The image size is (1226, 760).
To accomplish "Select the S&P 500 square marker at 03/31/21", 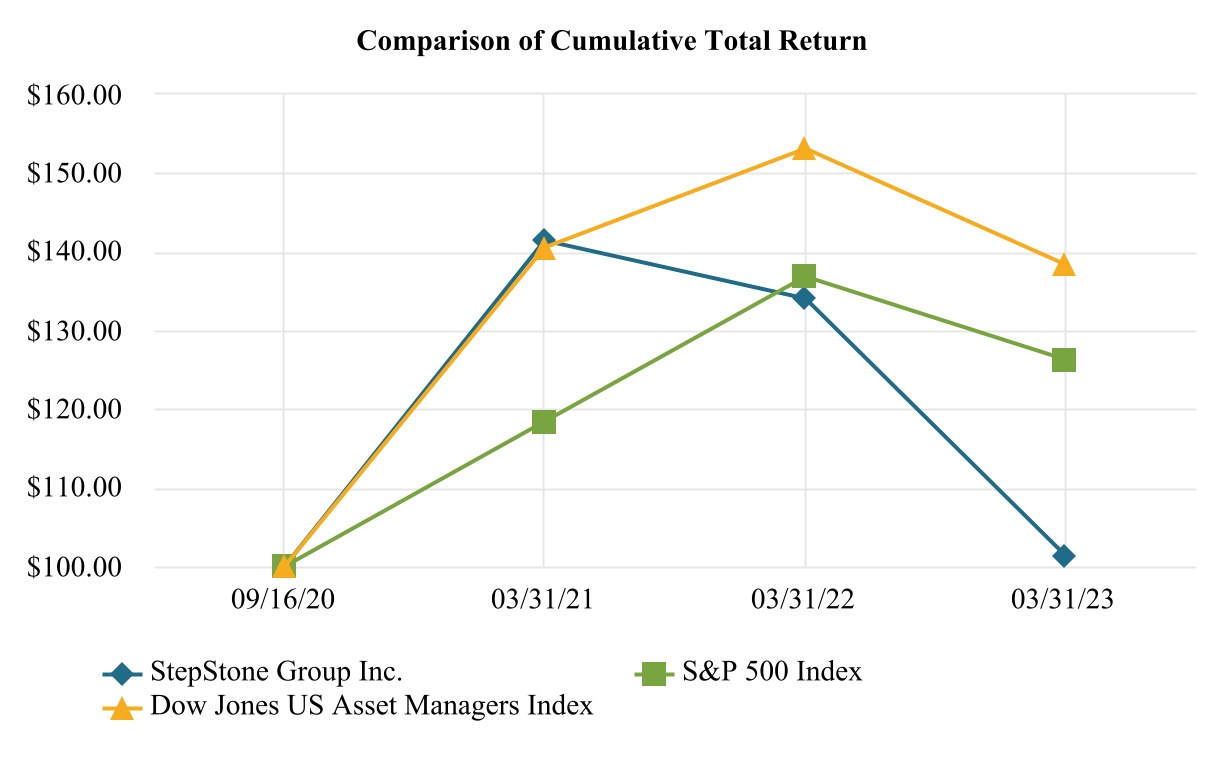I will (543, 421).
